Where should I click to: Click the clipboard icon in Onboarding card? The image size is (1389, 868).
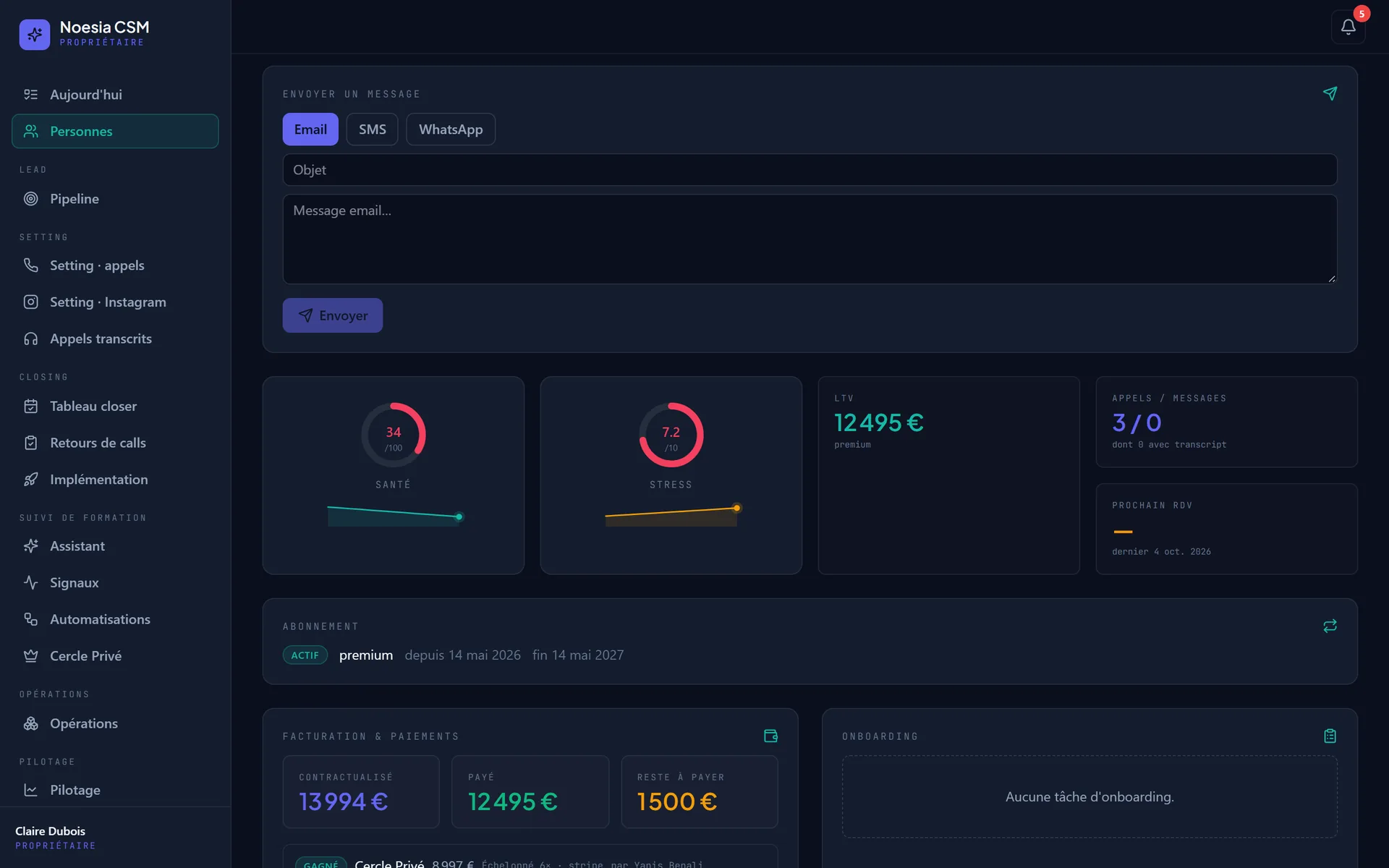click(x=1330, y=736)
